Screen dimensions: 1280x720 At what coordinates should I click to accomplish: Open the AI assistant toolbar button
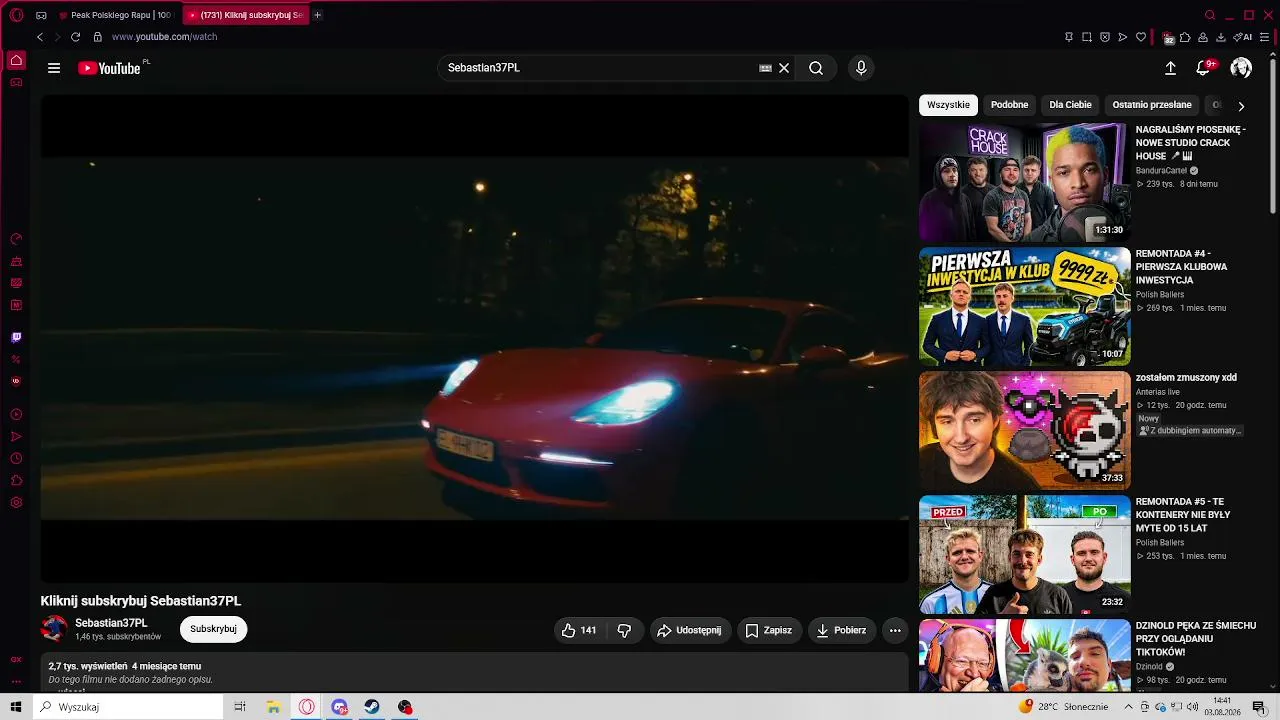(x=1243, y=37)
